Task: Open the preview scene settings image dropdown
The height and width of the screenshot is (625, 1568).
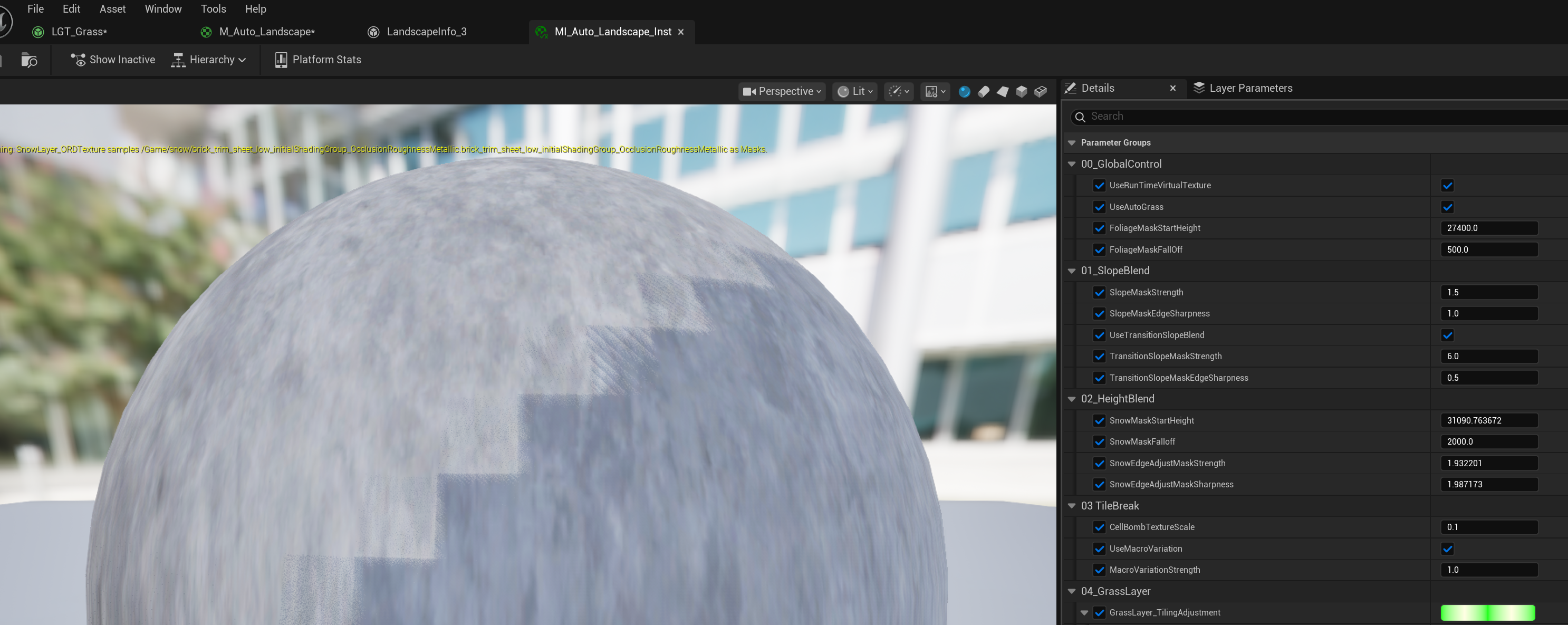Action: [x=935, y=91]
